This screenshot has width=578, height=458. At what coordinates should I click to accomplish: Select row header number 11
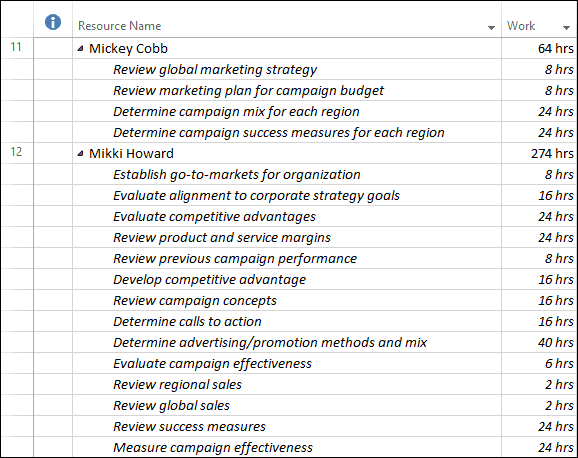(16, 47)
